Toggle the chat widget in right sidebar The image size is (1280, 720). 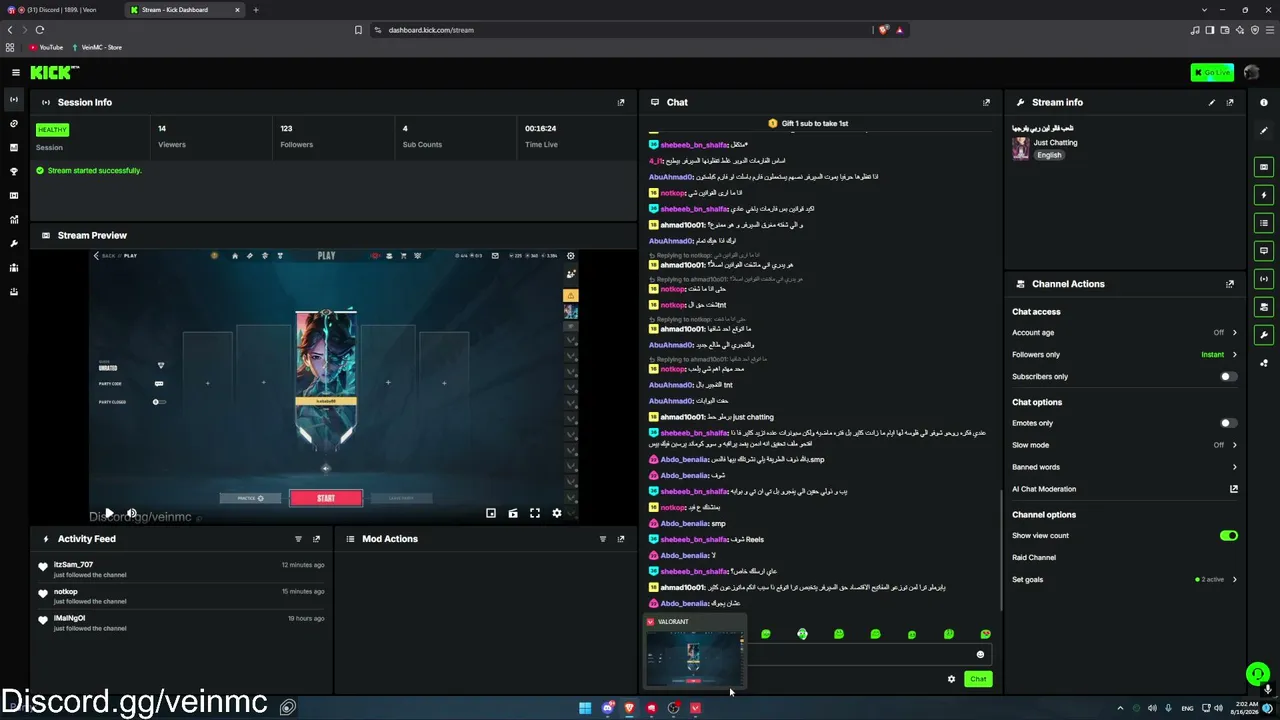pyautogui.click(x=1264, y=251)
